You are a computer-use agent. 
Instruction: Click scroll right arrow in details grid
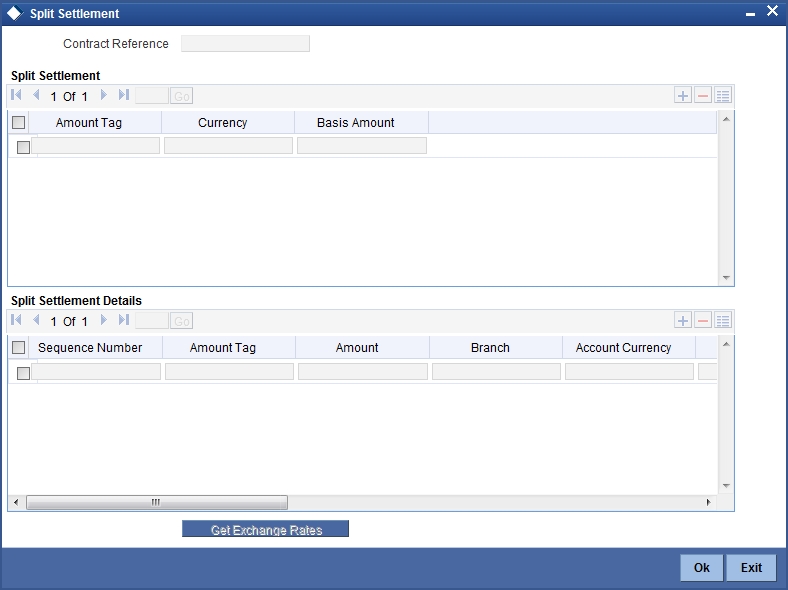709,502
